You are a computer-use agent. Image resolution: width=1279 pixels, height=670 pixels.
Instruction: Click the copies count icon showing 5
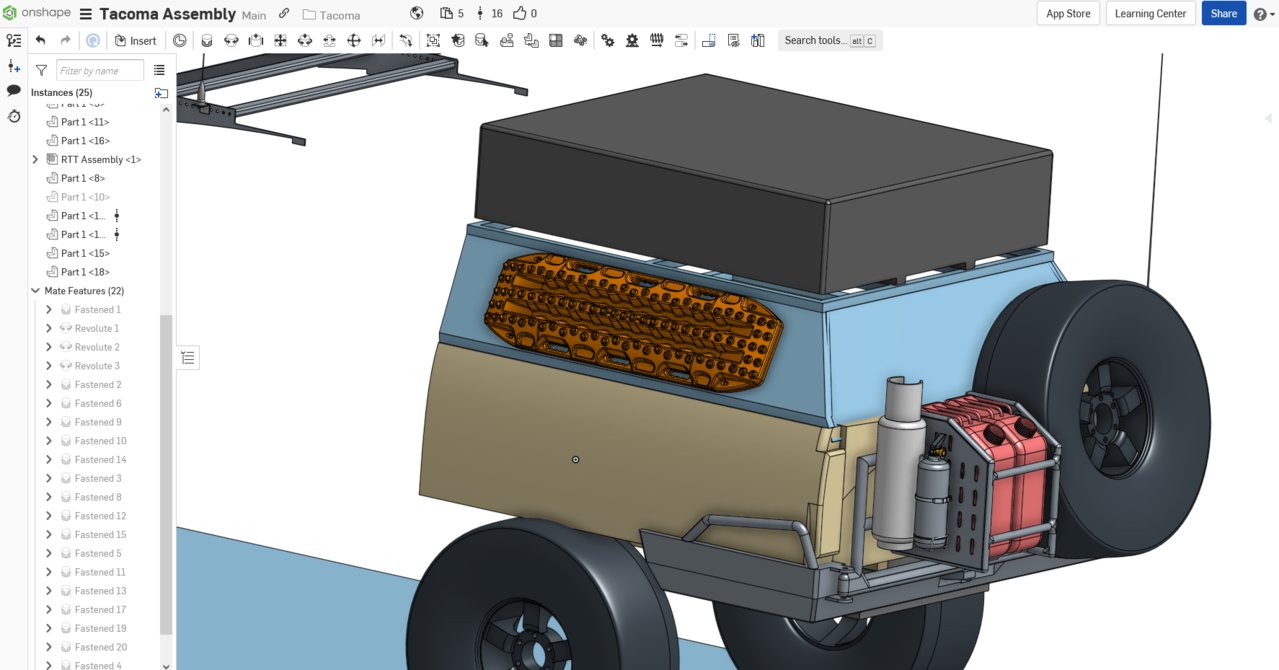click(x=446, y=14)
